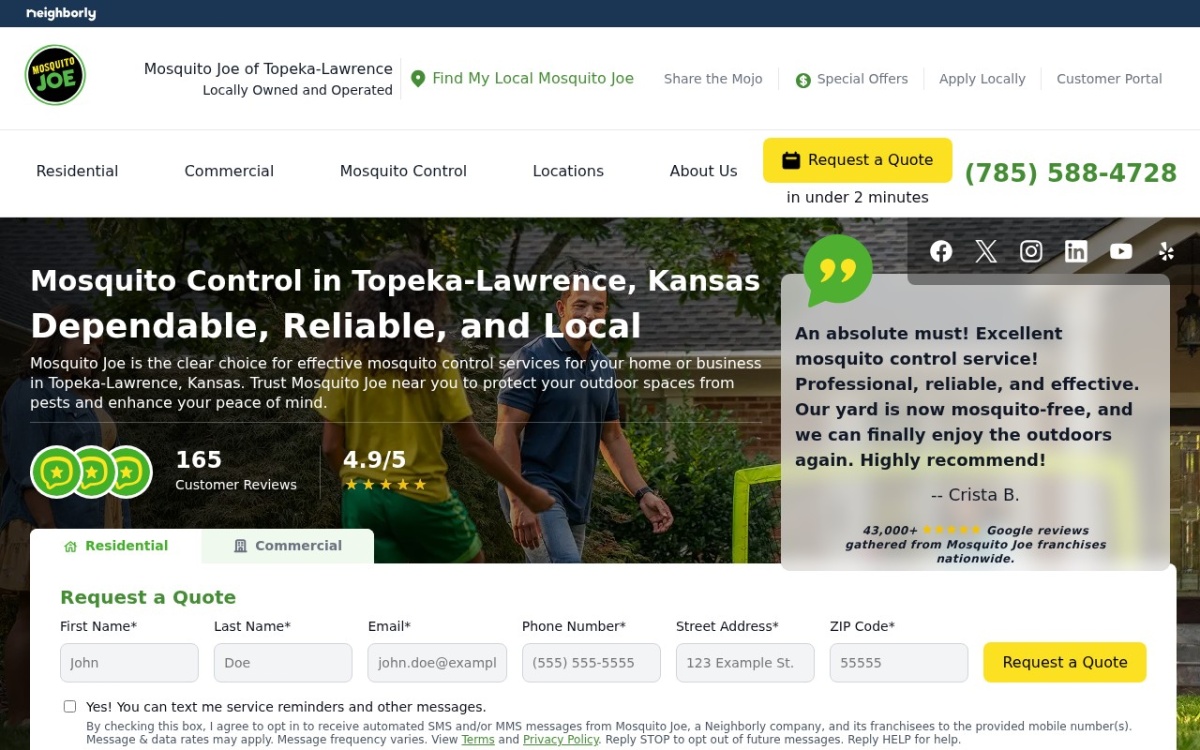Open the LinkedIn social icon
The width and height of the screenshot is (1200, 750).
point(1076,251)
